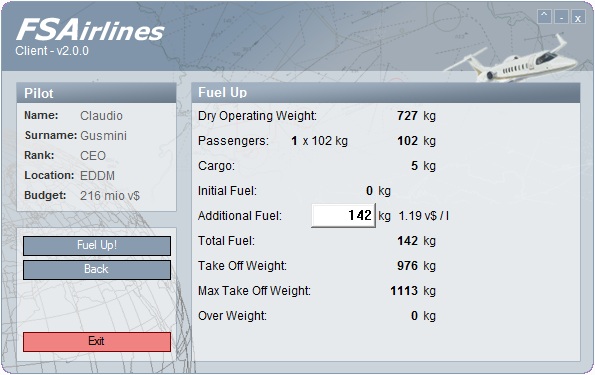This screenshot has height=375, width=595.
Task: Minimize window with the dash button
Action: 561,17
